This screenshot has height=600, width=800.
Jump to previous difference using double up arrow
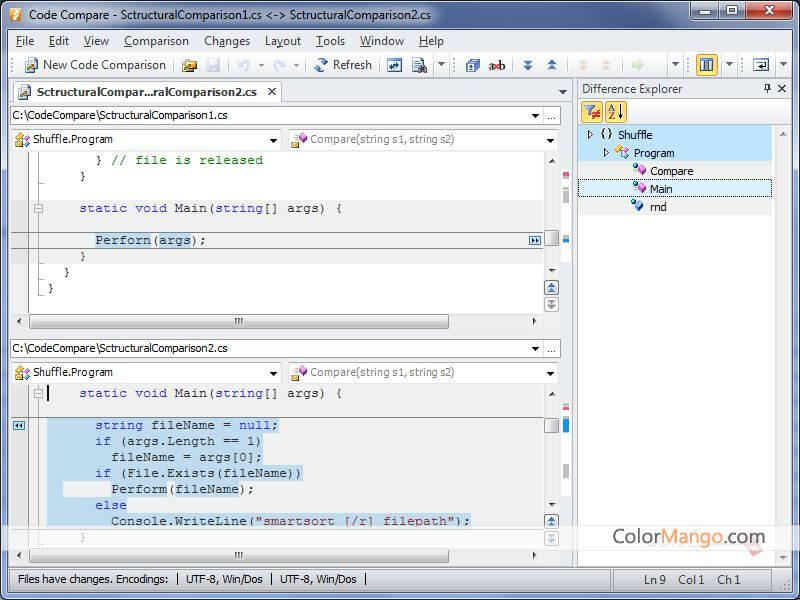(x=551, y=65)
